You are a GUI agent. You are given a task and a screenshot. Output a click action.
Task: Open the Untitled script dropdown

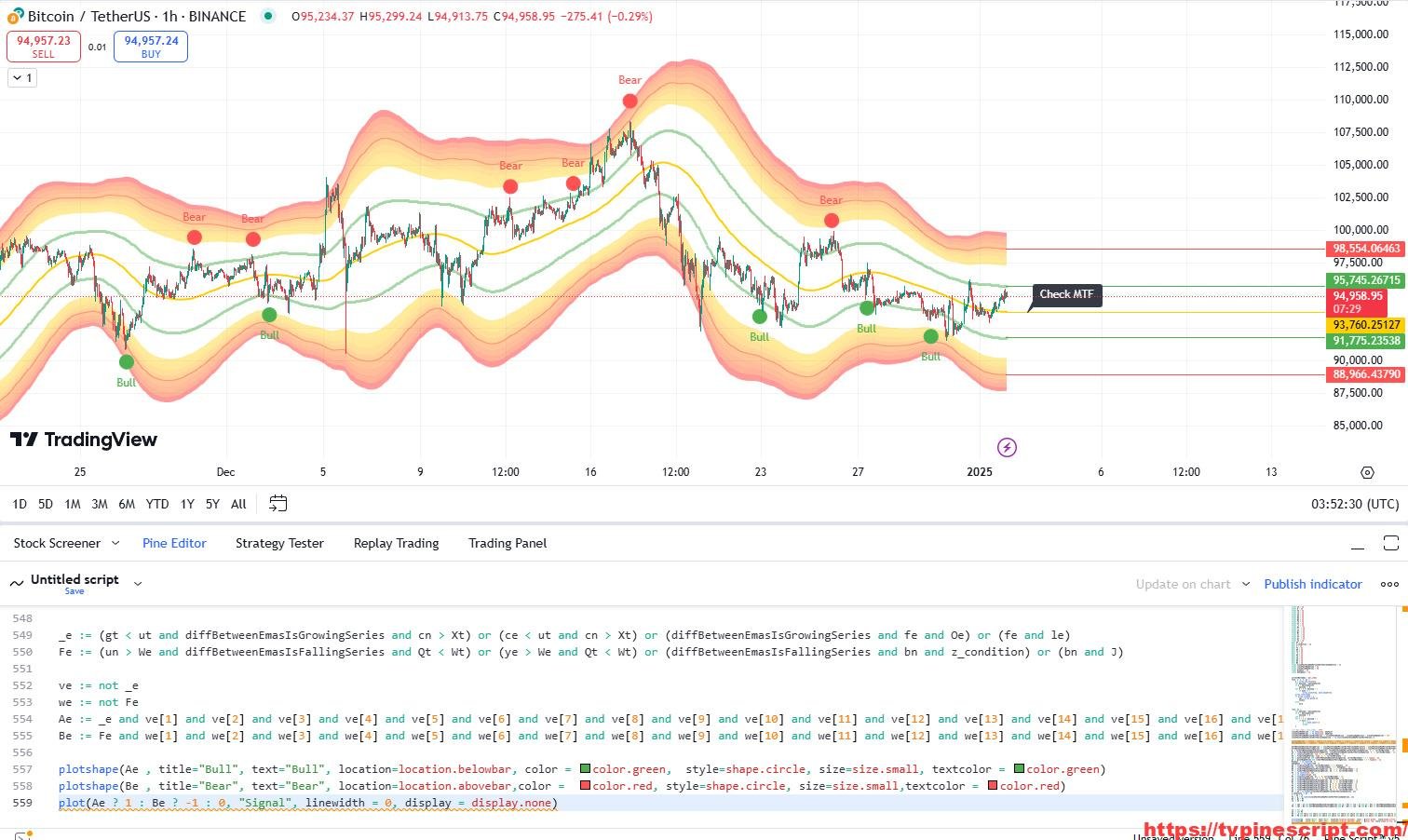point(138,584)
